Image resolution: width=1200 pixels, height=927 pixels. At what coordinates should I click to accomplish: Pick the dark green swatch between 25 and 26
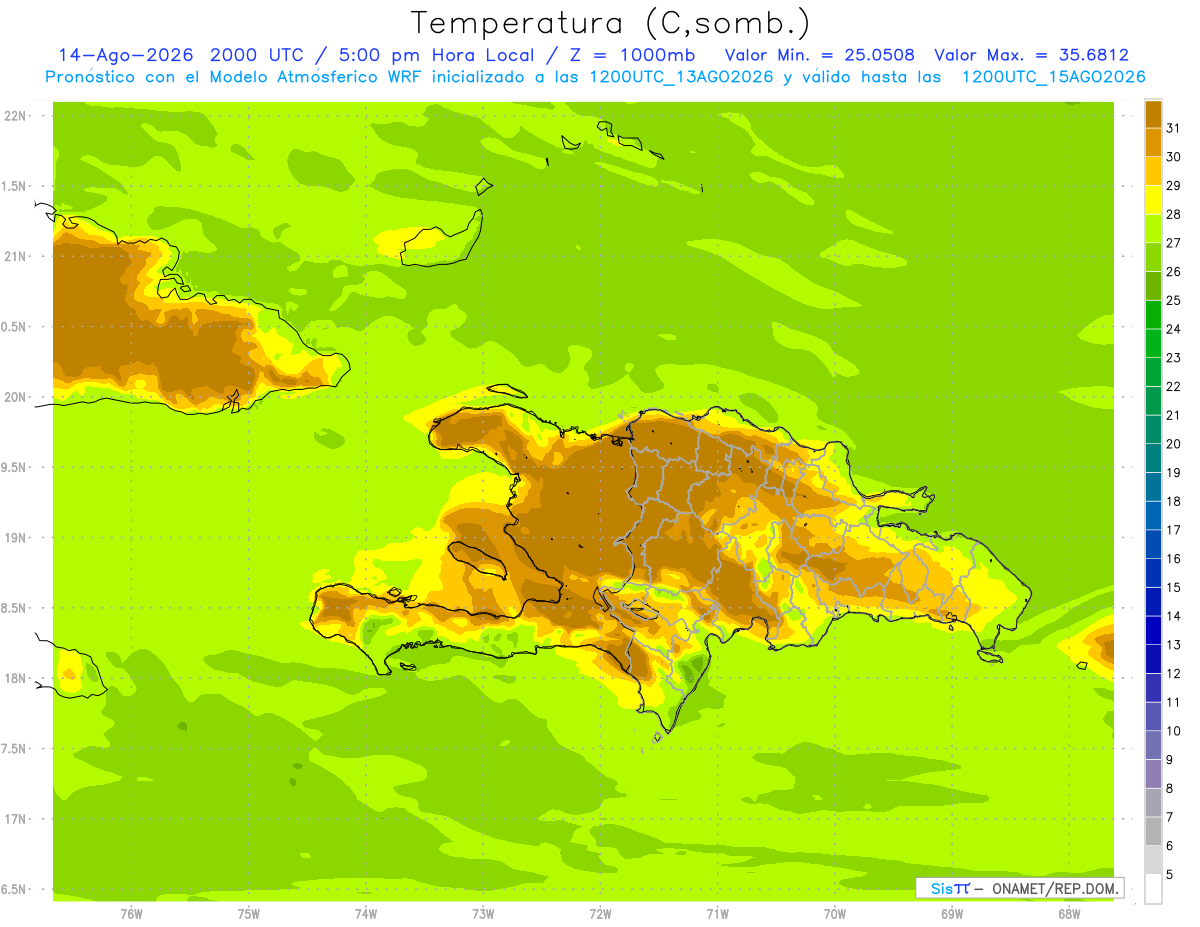pos(1153,286)
